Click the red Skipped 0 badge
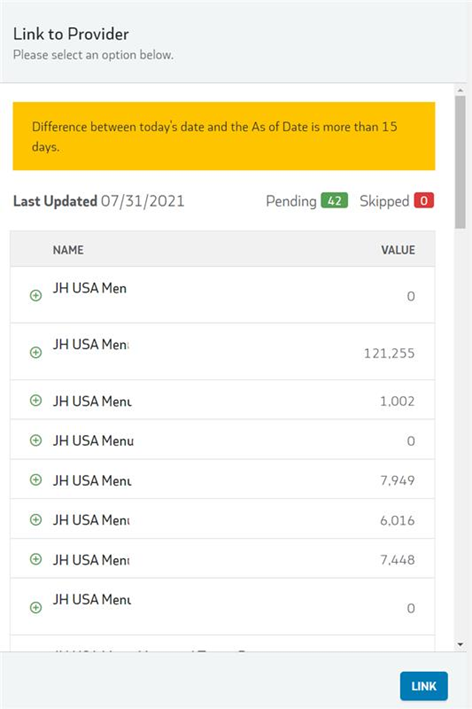Viewport: 472px width, 709px height. tap(424, 201)
